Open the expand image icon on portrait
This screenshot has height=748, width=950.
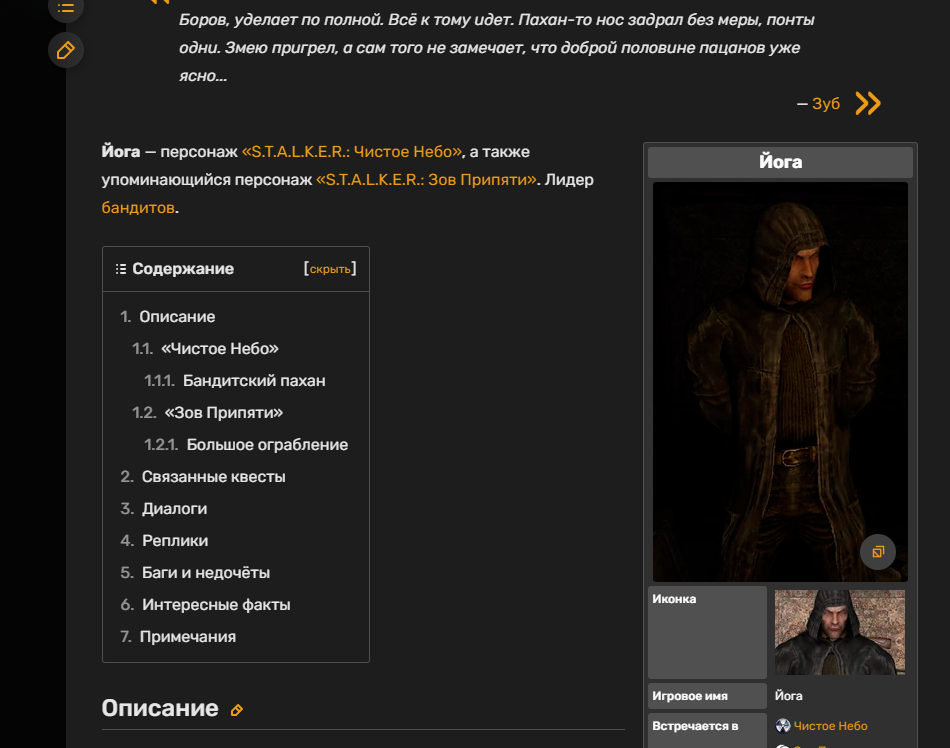click(x=877, y=552)
